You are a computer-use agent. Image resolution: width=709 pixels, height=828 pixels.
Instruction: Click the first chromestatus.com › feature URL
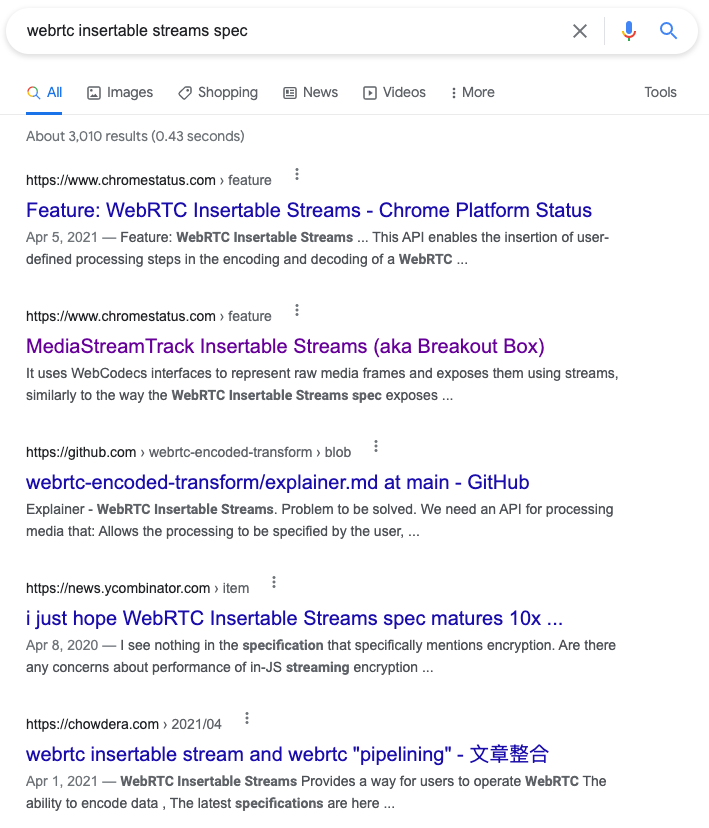149,181
